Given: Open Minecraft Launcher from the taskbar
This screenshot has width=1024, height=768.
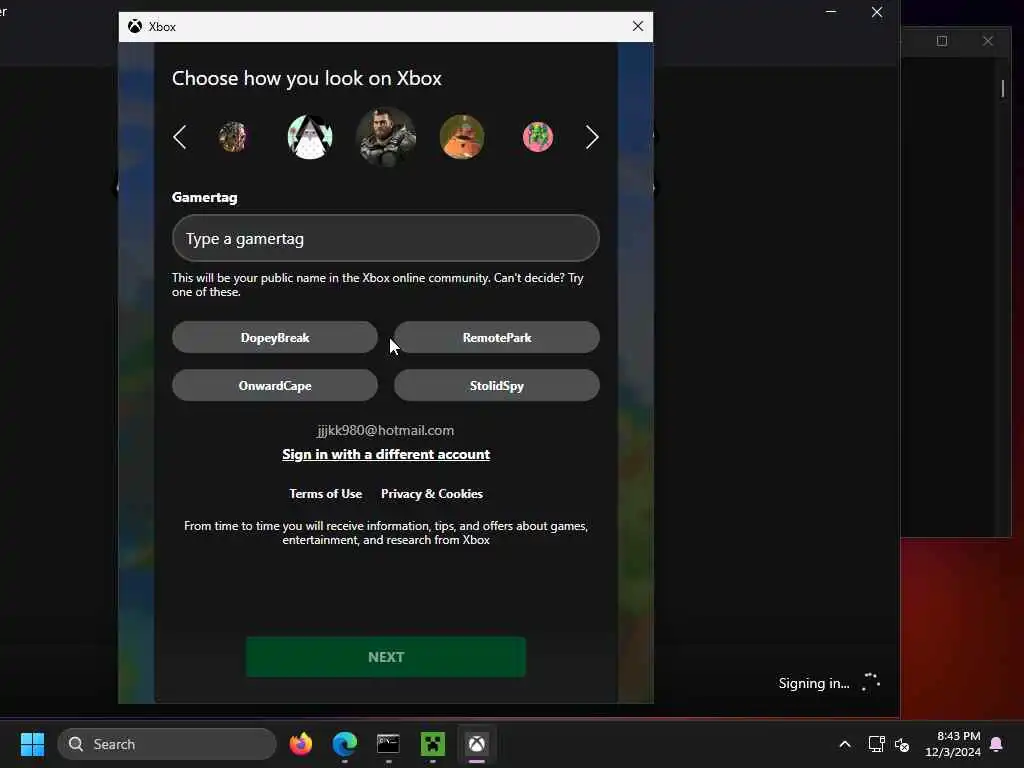Looking at the screenshot, I should pyautogui.click(x=432, y=744).
